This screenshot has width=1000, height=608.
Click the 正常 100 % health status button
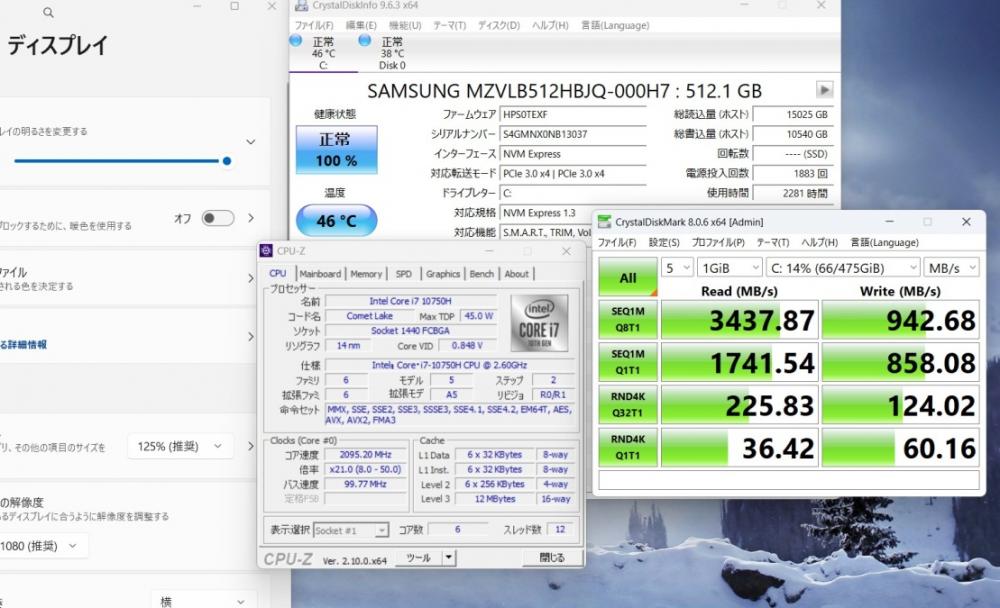pyautogui.click(x=336, y=150)
